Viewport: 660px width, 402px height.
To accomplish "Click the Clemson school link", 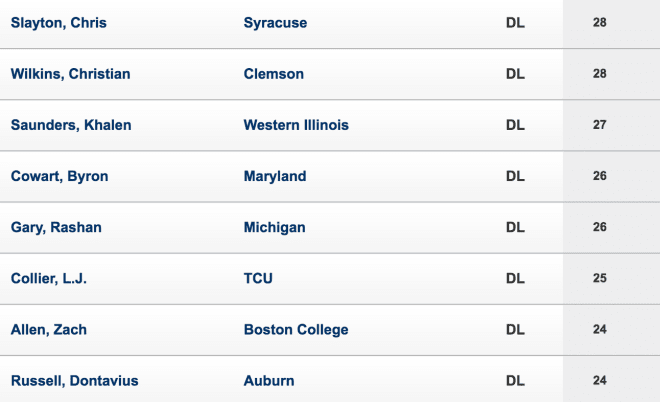I will (x=274, y=74).
